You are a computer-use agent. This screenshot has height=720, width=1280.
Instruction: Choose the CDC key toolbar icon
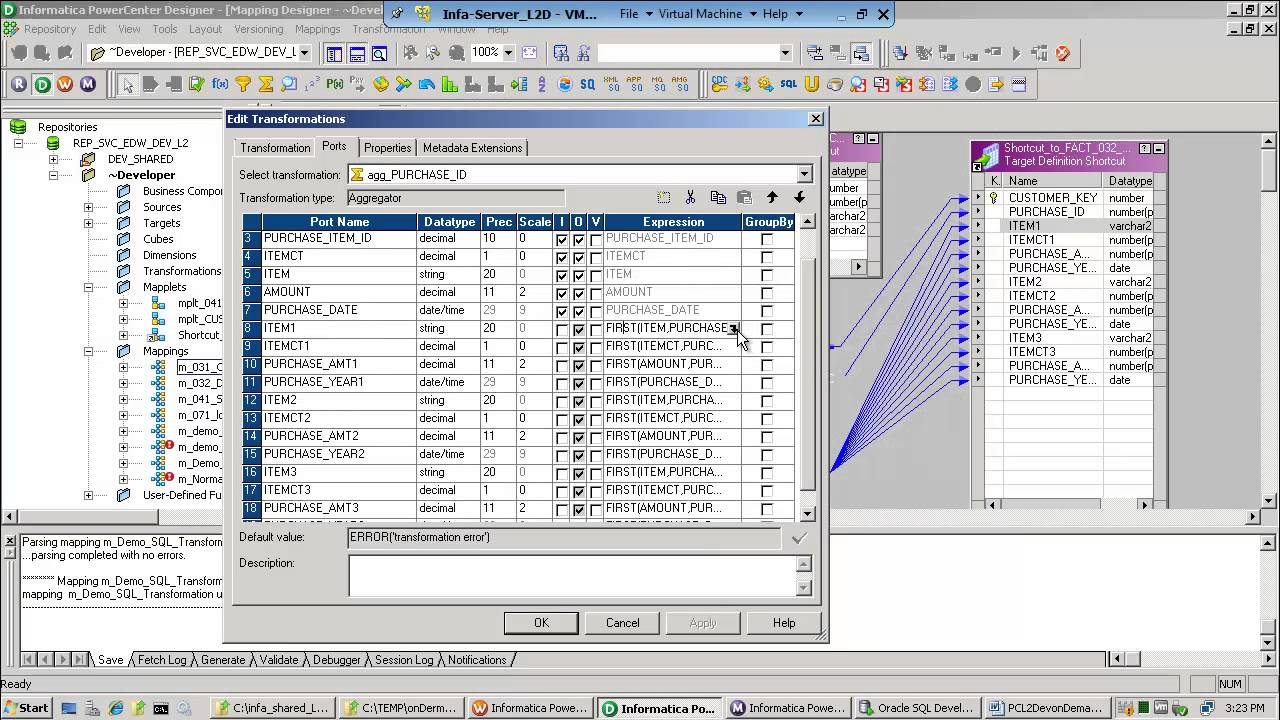(719, 84)
